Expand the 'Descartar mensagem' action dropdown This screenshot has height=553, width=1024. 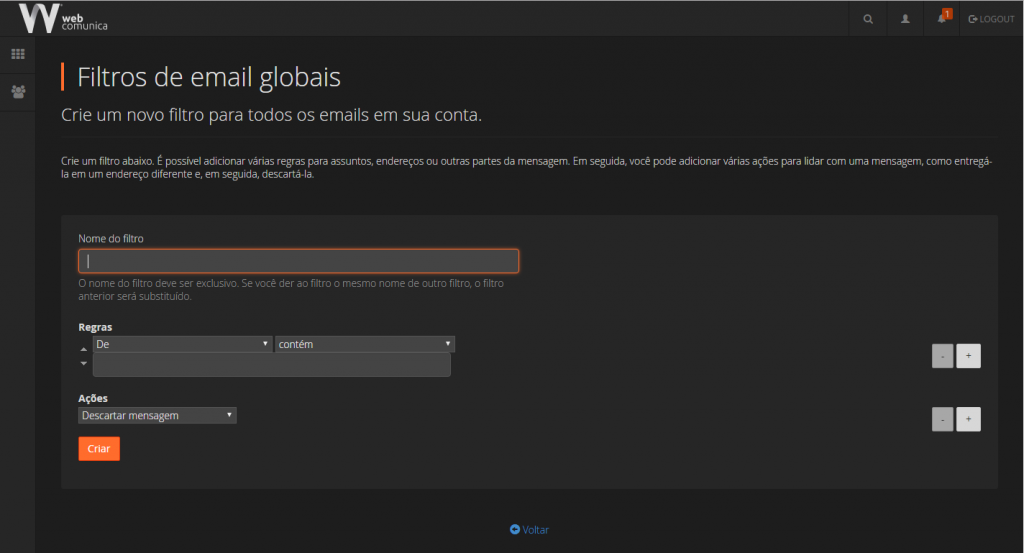click(157, 415)
